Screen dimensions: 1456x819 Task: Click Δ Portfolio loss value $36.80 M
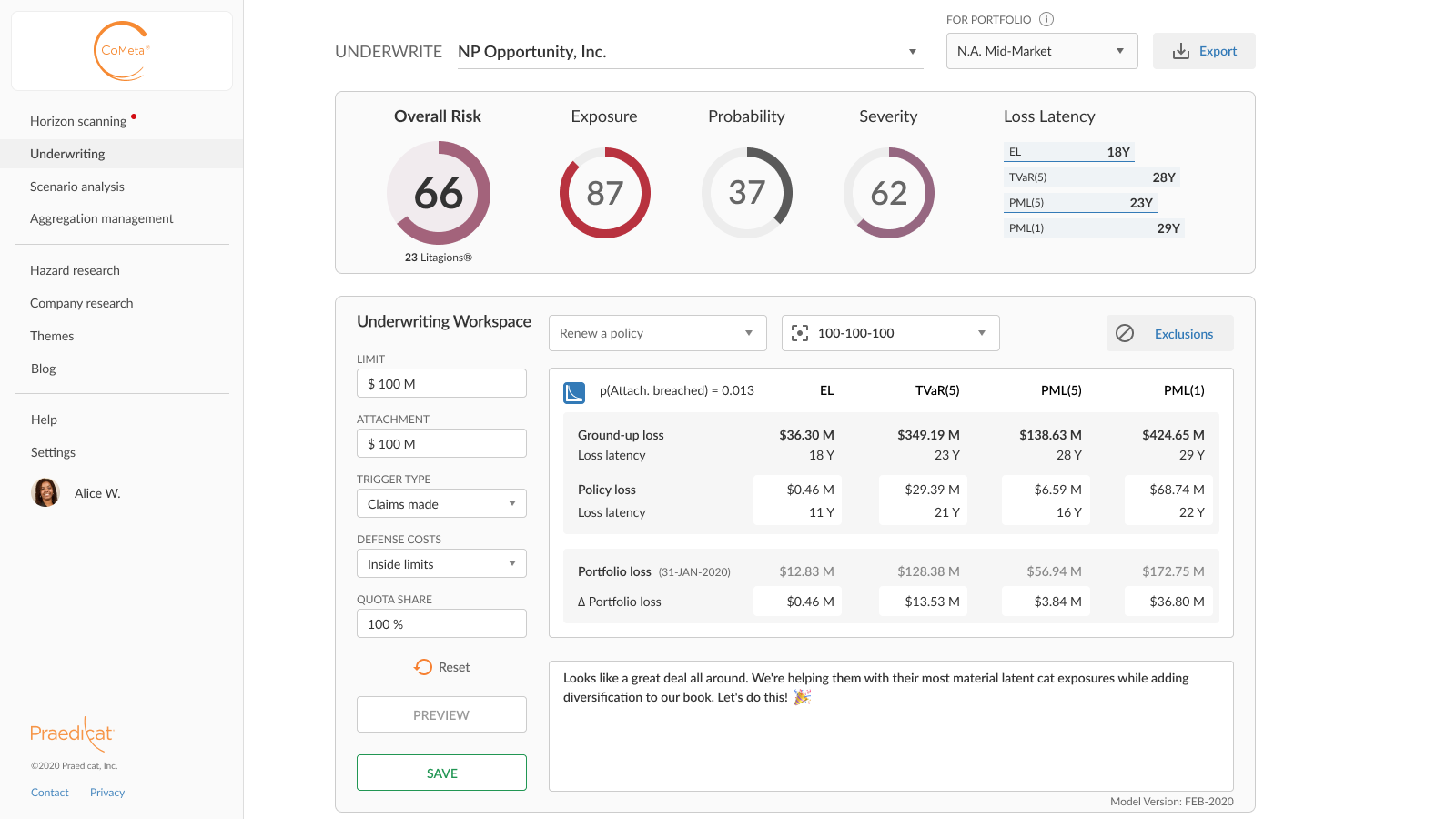coord(1177,602)
